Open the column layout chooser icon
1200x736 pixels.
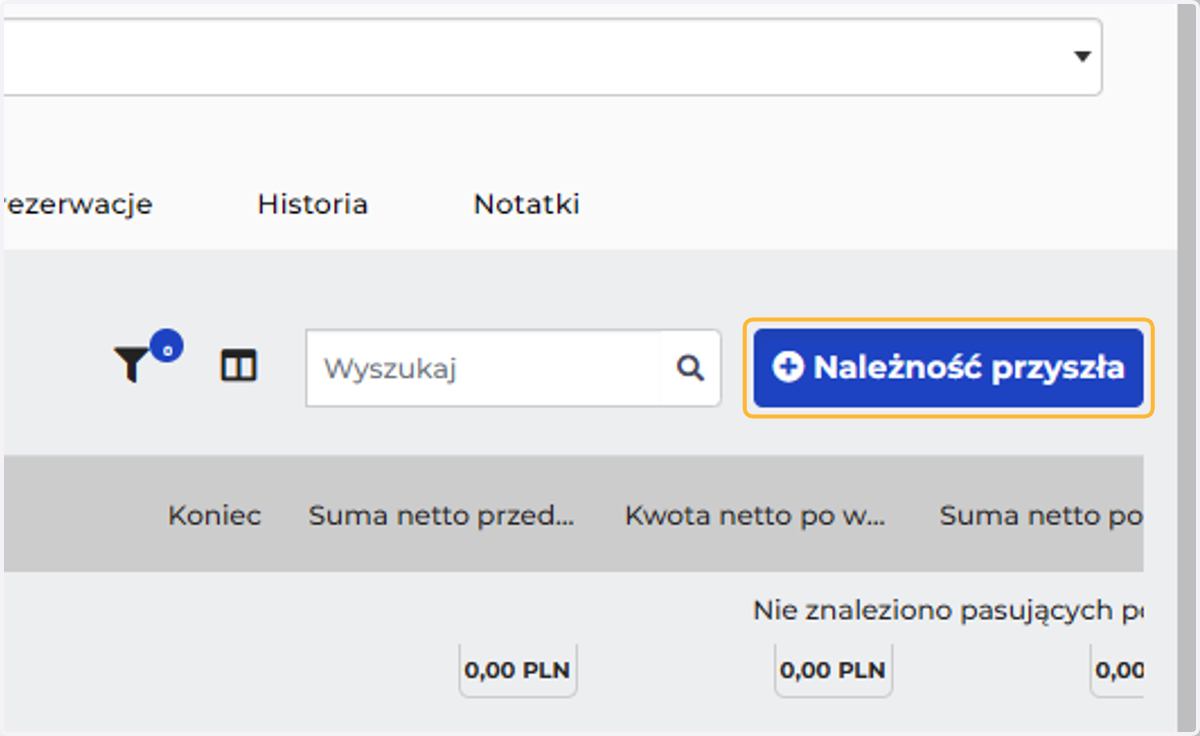[238, 367]
